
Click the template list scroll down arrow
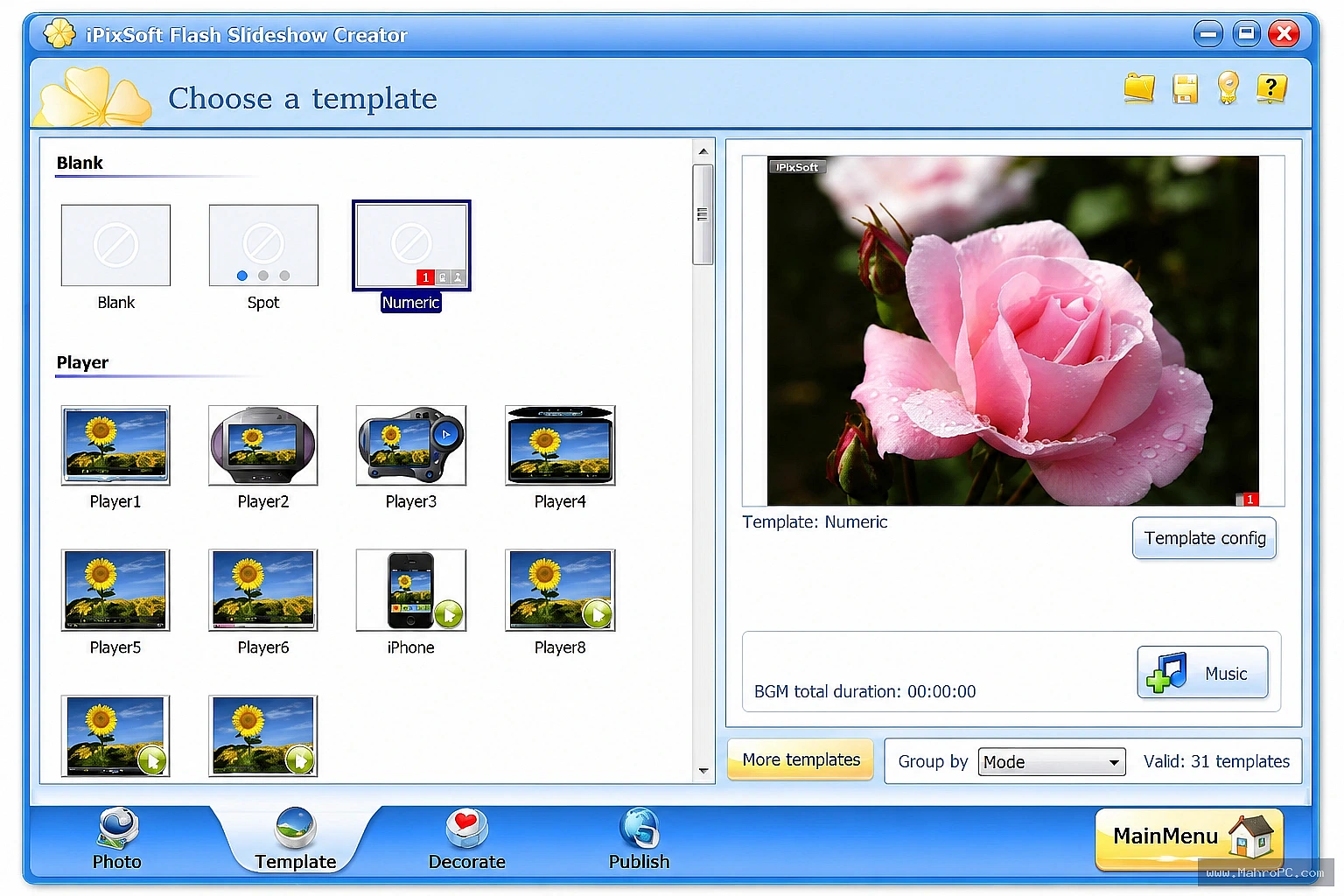(703, 771)
